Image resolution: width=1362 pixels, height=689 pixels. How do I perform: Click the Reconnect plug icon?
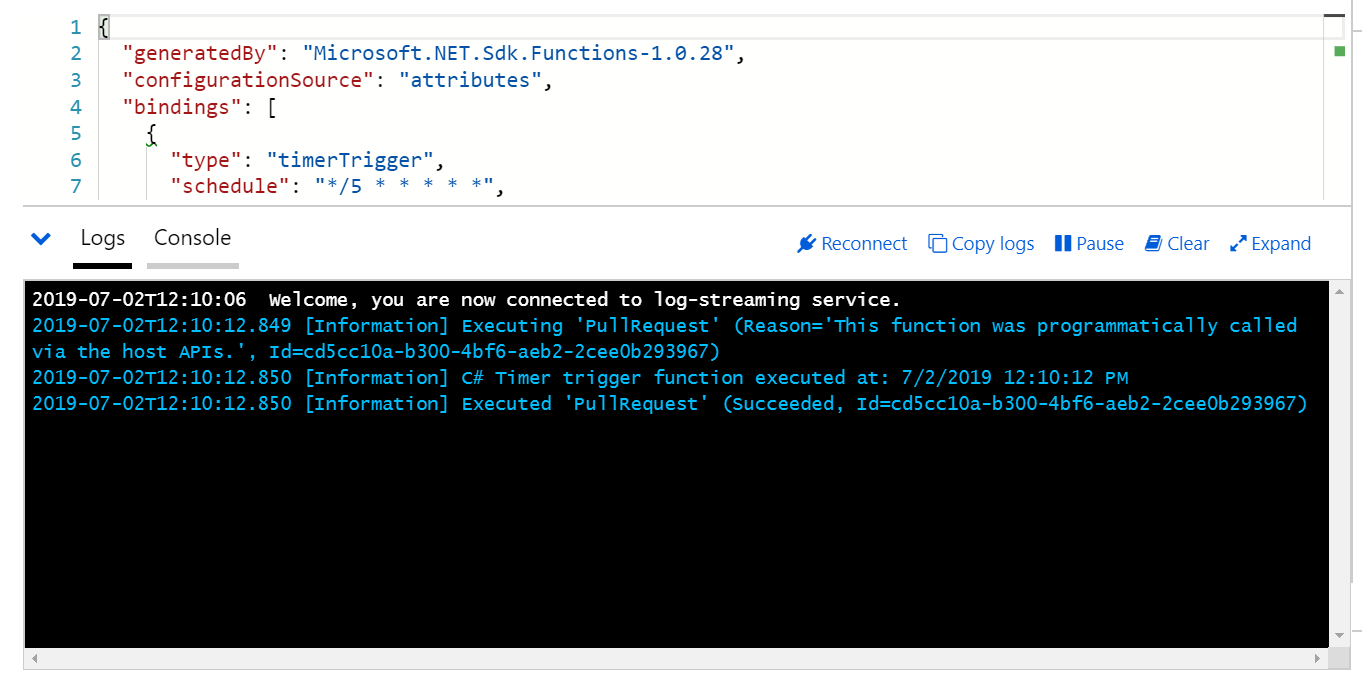[x=806, y=243]
